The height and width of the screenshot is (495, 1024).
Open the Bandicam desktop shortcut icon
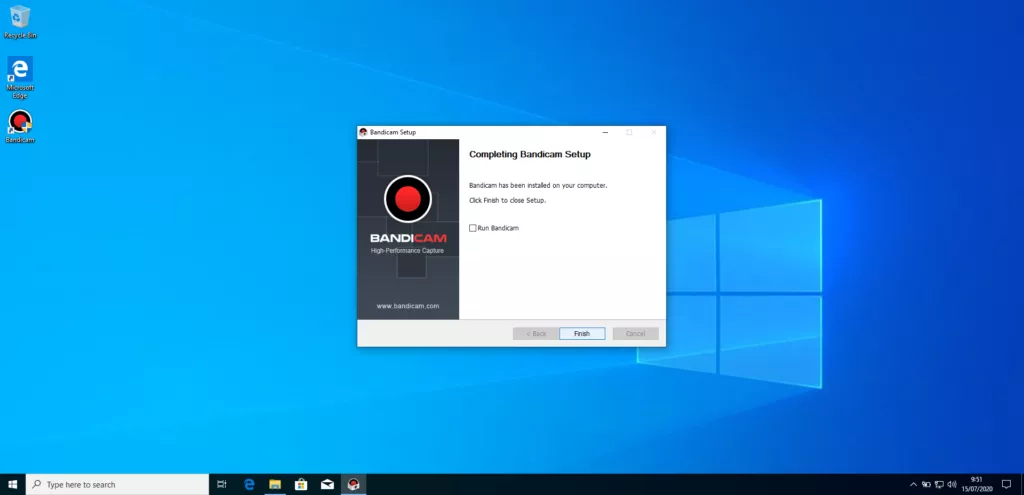tap(20, 124)
